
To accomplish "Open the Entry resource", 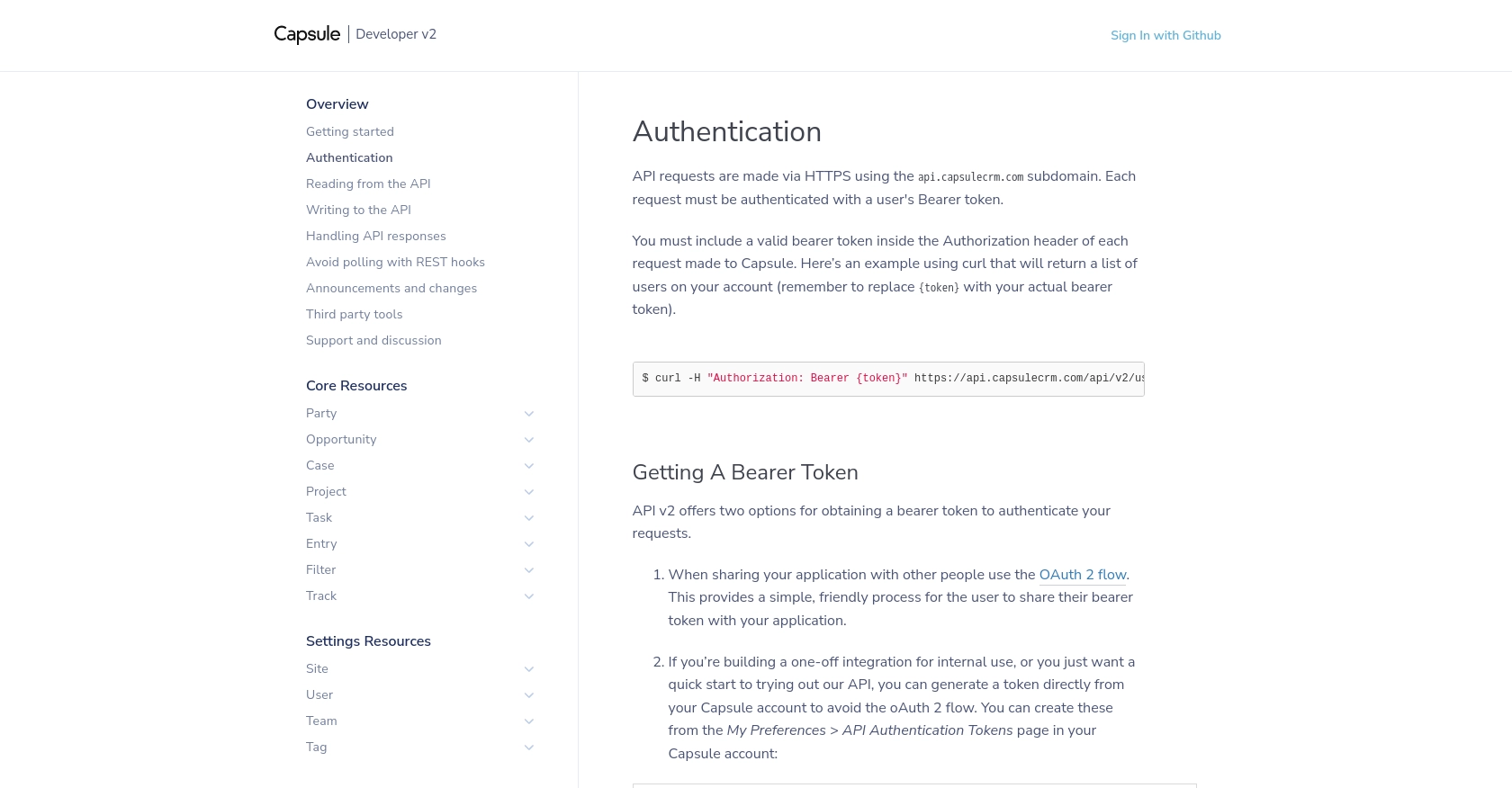I will (321, 543).
